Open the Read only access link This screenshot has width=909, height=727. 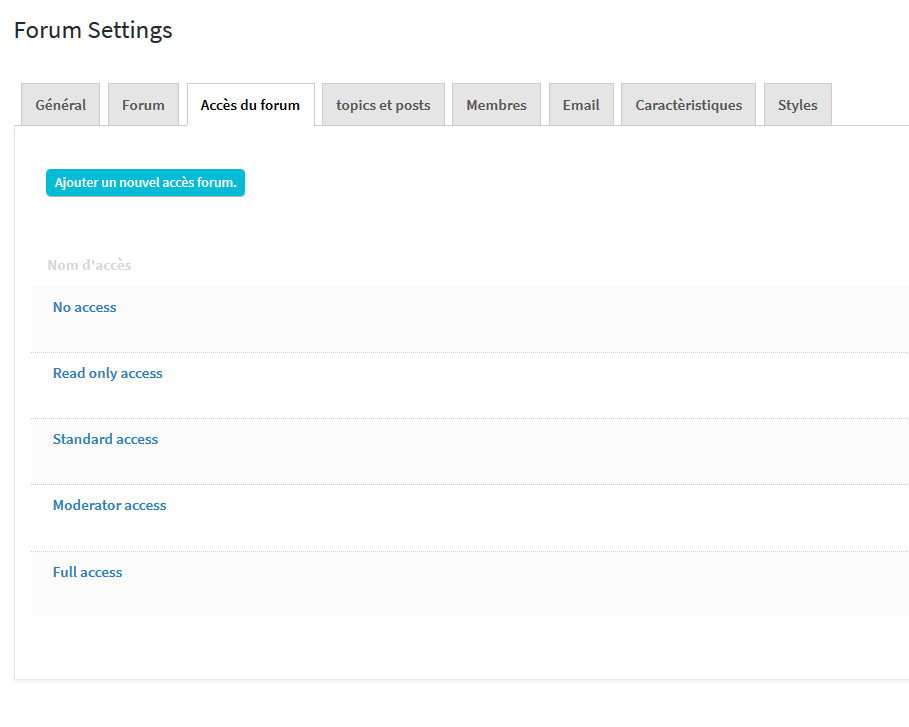point(108,373)
